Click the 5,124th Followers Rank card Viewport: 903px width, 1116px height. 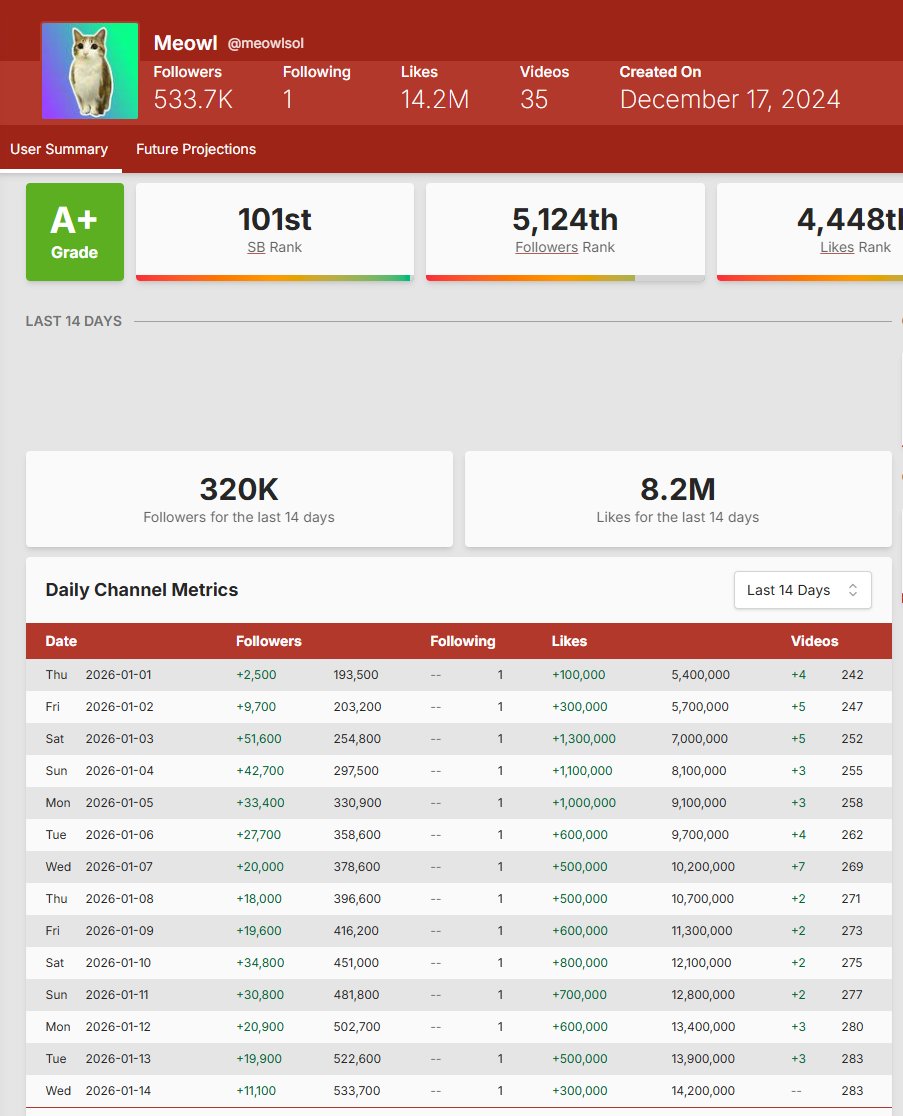[565, 232]
